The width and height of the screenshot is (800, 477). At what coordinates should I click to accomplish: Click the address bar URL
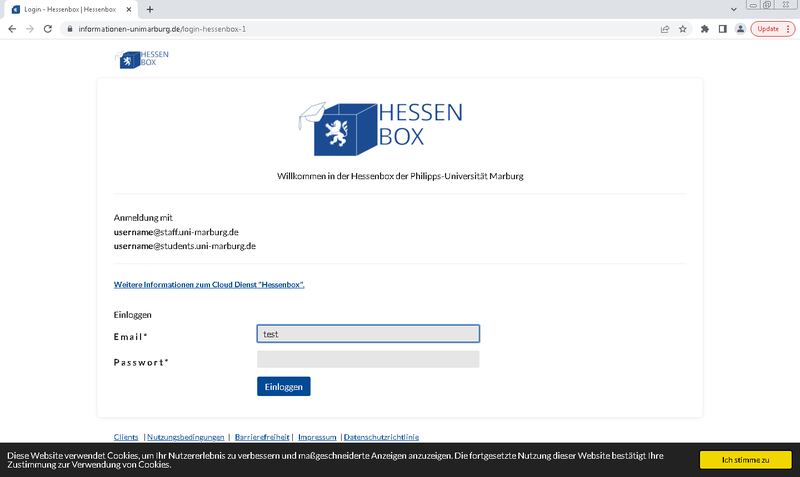(x=162, y=29)
